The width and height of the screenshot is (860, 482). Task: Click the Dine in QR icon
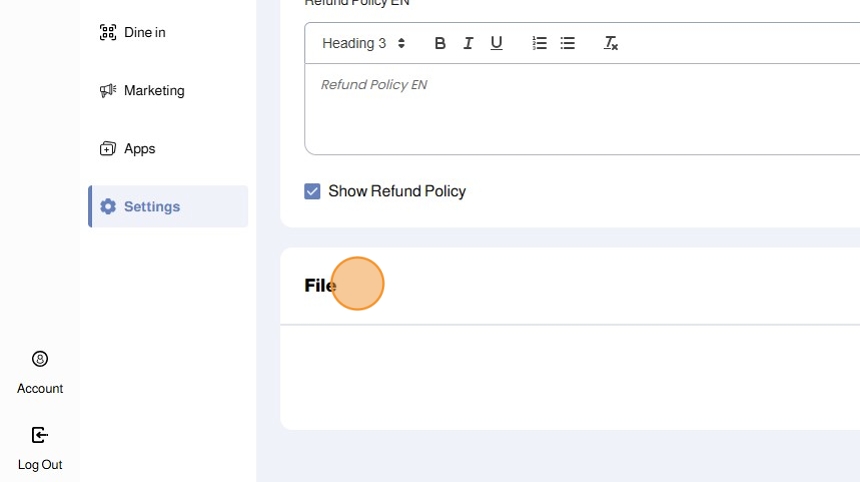click(x=108, y=32)
